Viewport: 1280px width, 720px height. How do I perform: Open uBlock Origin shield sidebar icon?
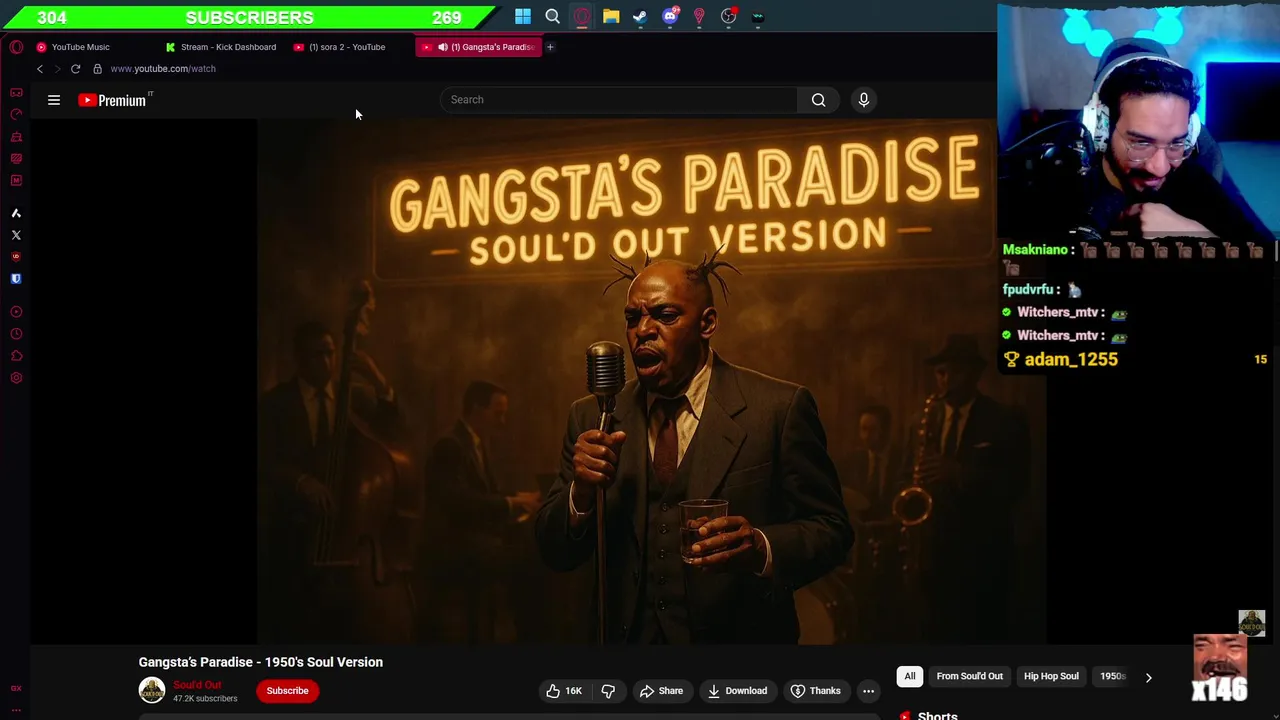16,257
